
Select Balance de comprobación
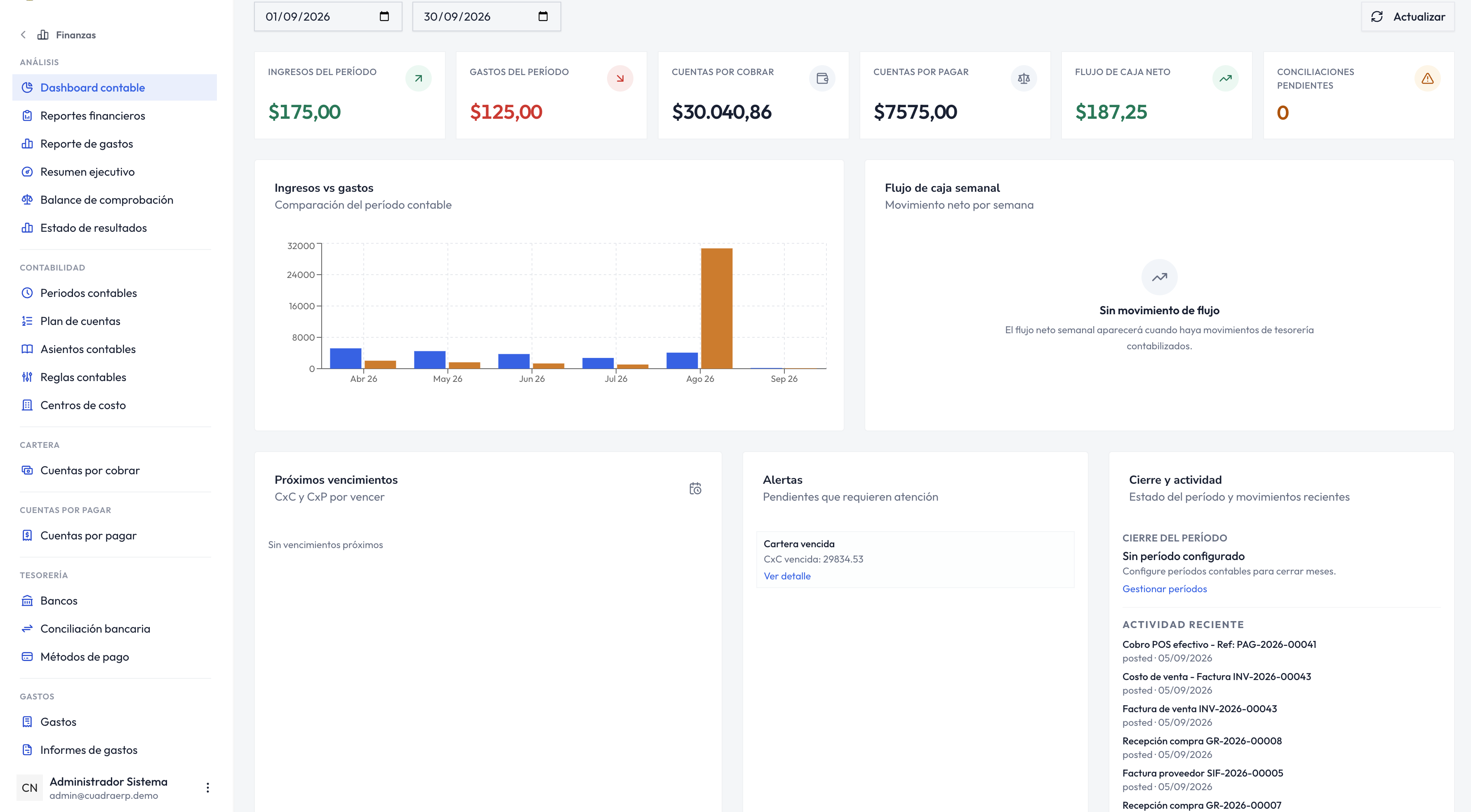(x=114, y=199)
